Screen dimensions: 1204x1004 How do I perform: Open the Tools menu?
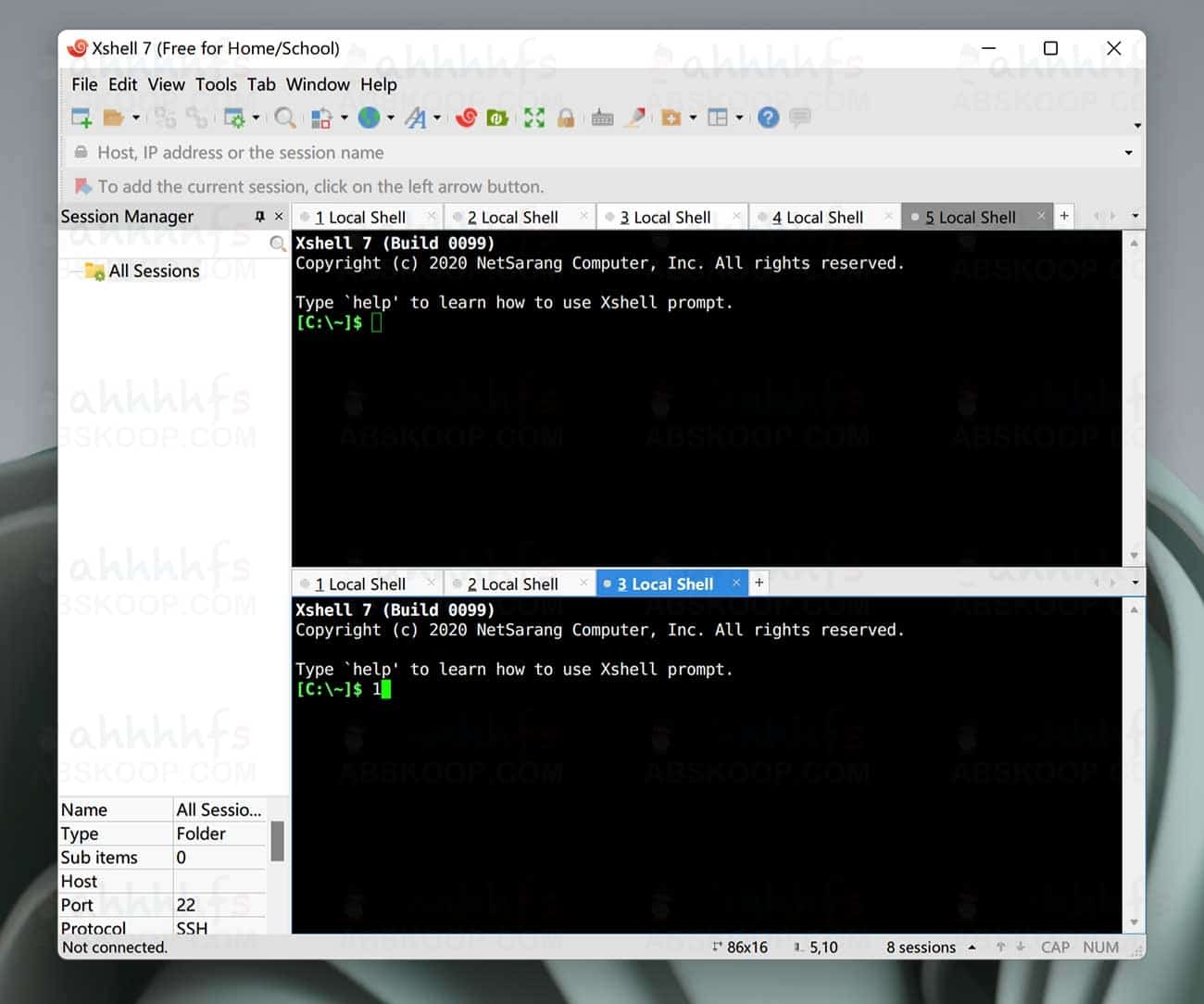coord(216,84)
